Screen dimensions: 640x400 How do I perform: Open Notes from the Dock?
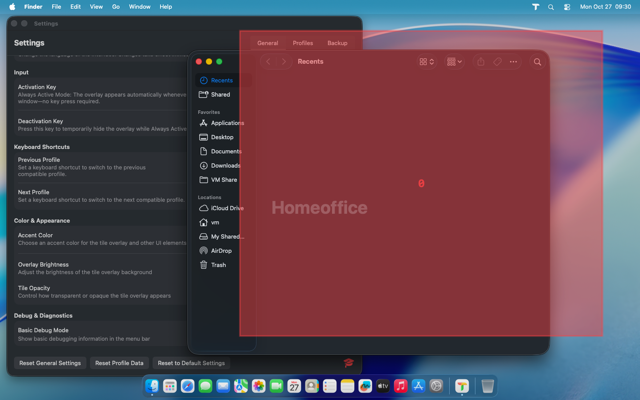coord(347,386)
